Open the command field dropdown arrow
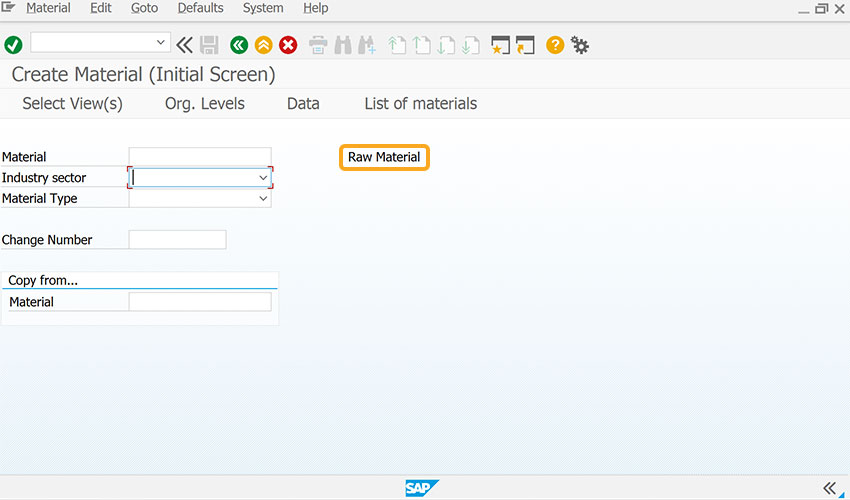This screenshot has height=500, width=850. (x=160, y=42)
